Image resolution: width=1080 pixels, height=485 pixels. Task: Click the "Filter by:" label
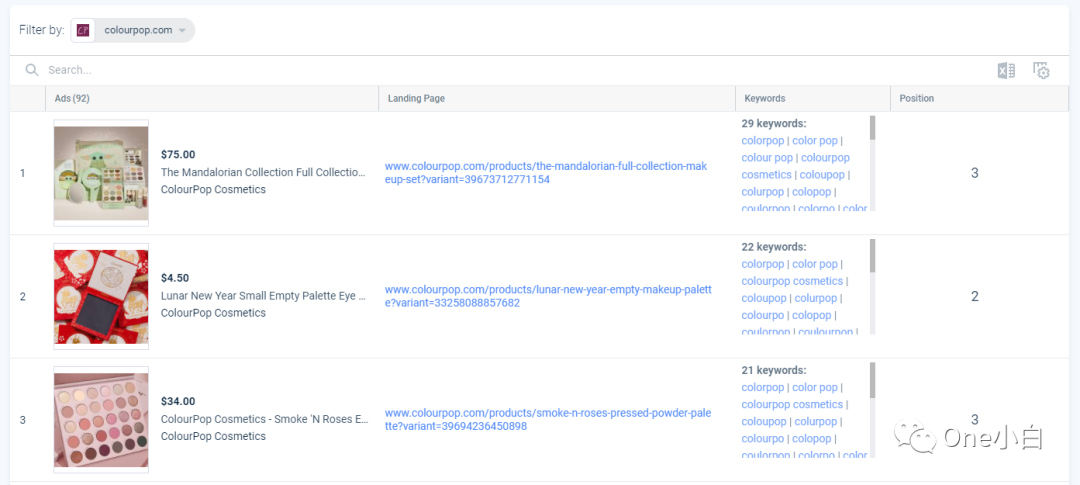(x=42, y=30)
